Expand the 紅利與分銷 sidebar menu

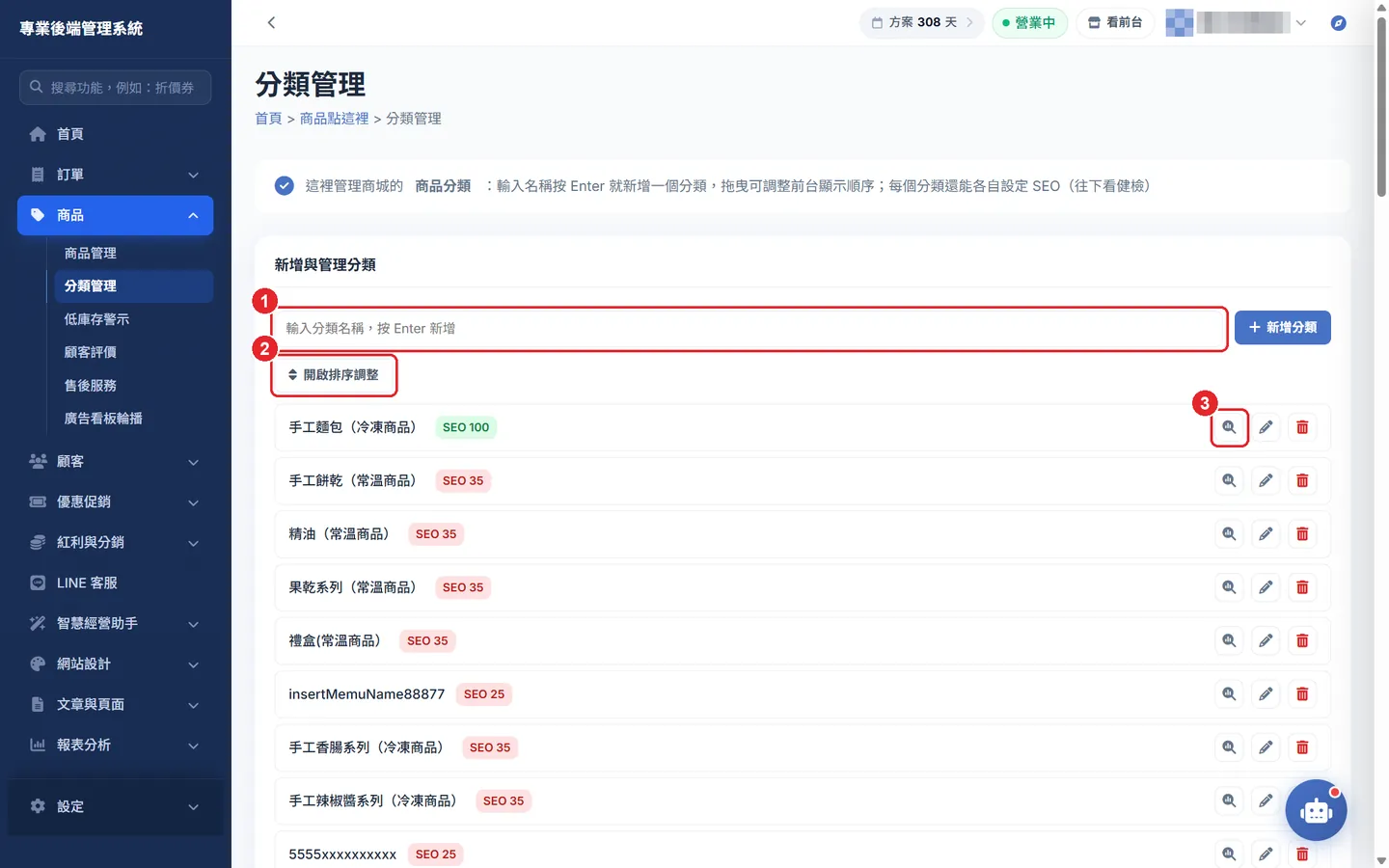tap(115, 542)
